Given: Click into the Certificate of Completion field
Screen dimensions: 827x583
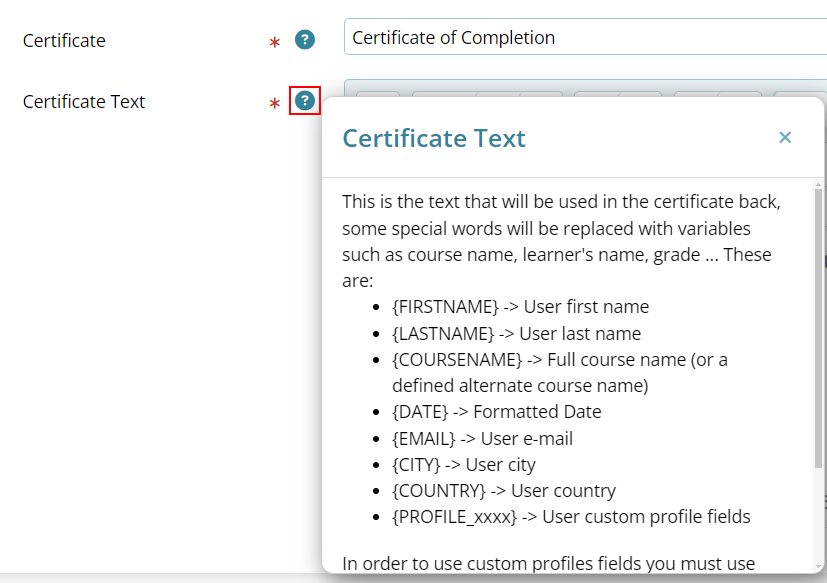Looking at the screenshot, I should coord(585,37).
